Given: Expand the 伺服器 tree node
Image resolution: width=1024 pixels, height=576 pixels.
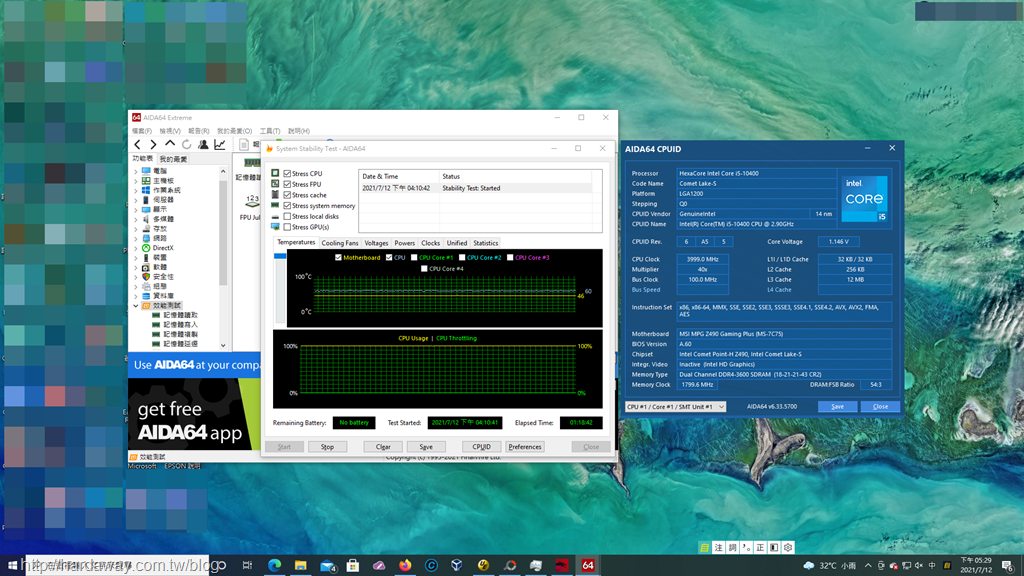Looking at the screenshot, I should (136, 200).
